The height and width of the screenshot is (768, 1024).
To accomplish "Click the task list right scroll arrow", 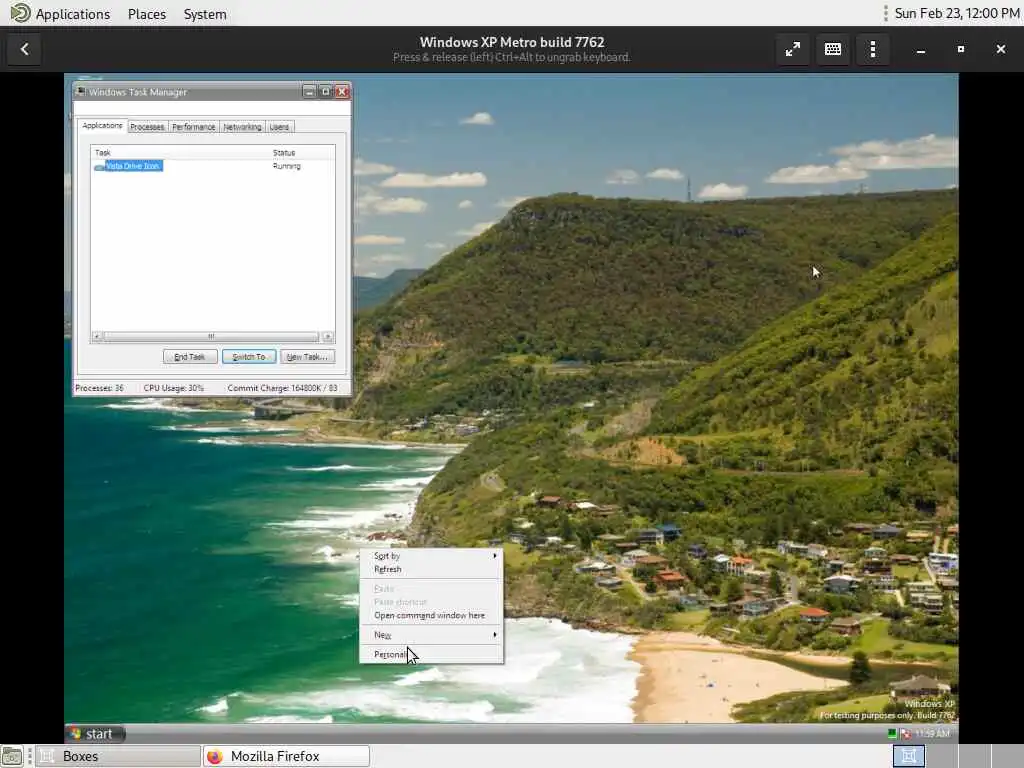I will coord(328,337).
